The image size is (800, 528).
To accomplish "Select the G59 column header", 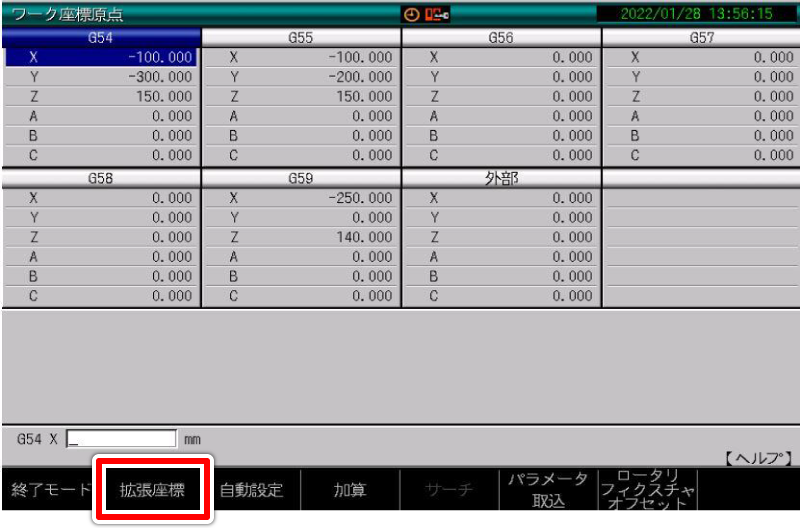I will 300,178.
